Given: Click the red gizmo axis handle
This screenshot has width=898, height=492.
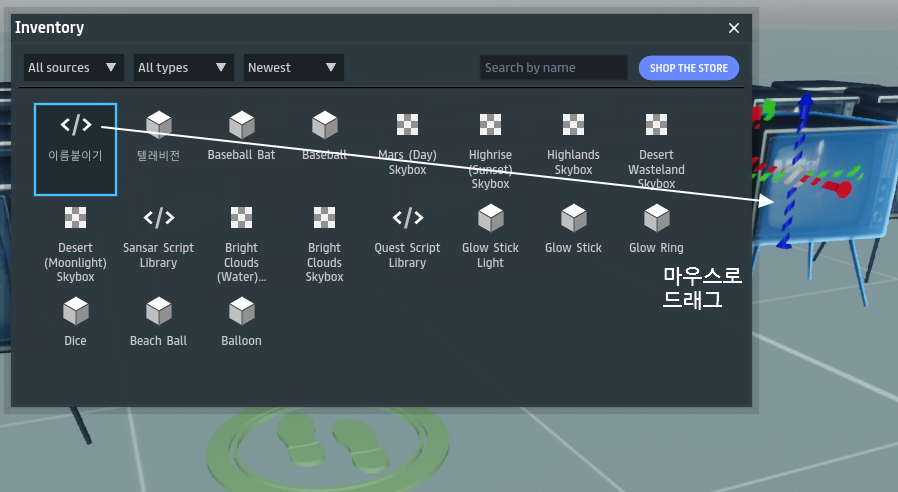Looking at the screenshot, I should (842, 190).
